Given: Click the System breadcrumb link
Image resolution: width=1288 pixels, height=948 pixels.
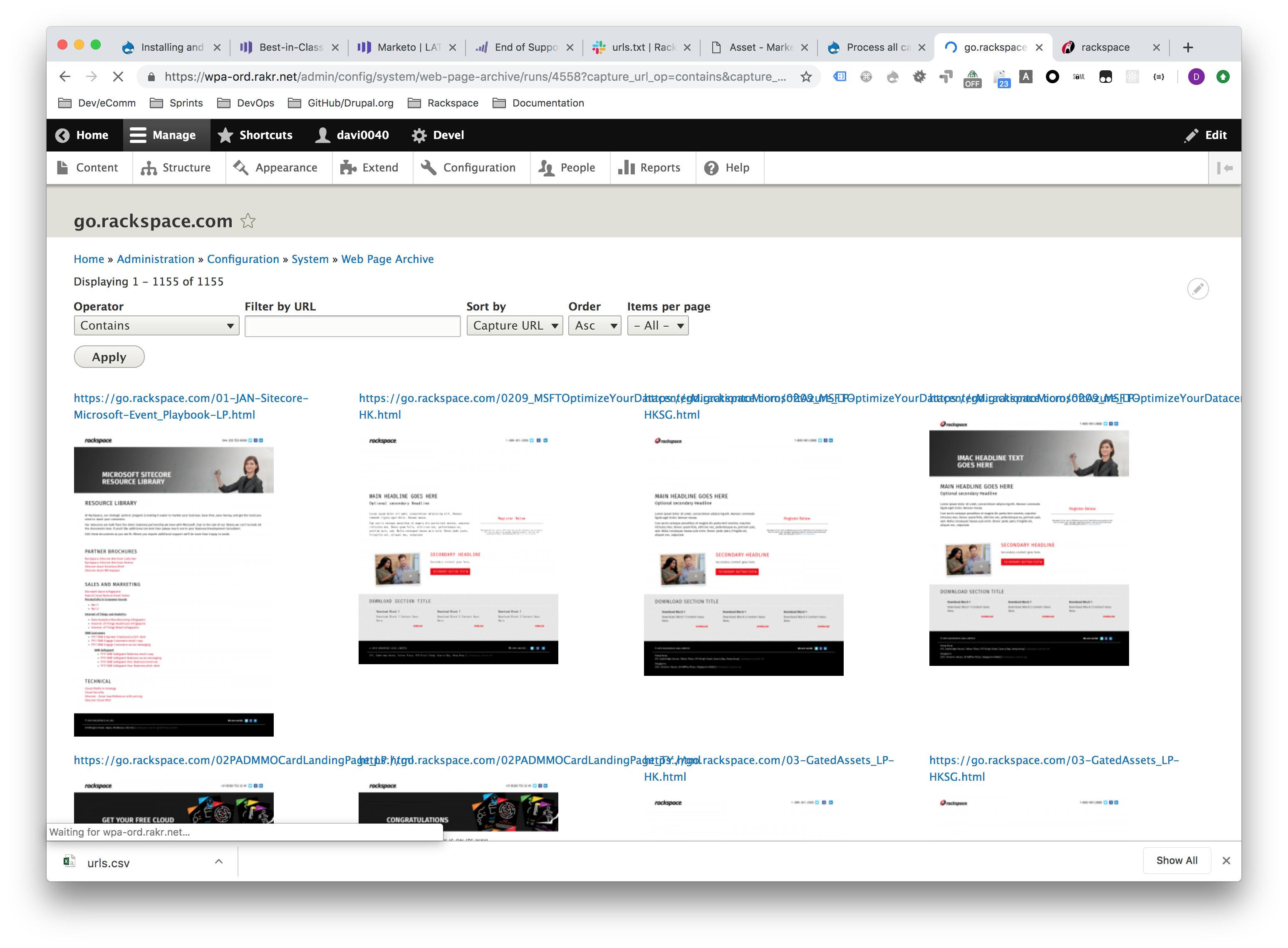Looking at the screenshot, I should click(310, 259).
